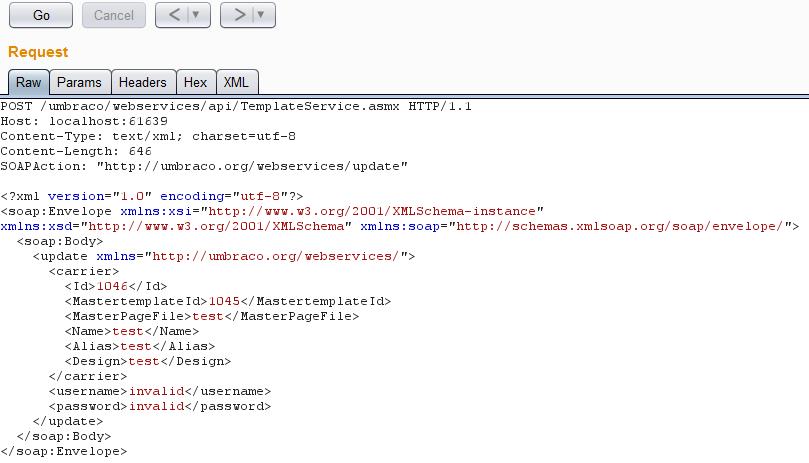This screenshot has height=463, width=809.
Task: Switch to the Params tab
Action: (79, 83)
